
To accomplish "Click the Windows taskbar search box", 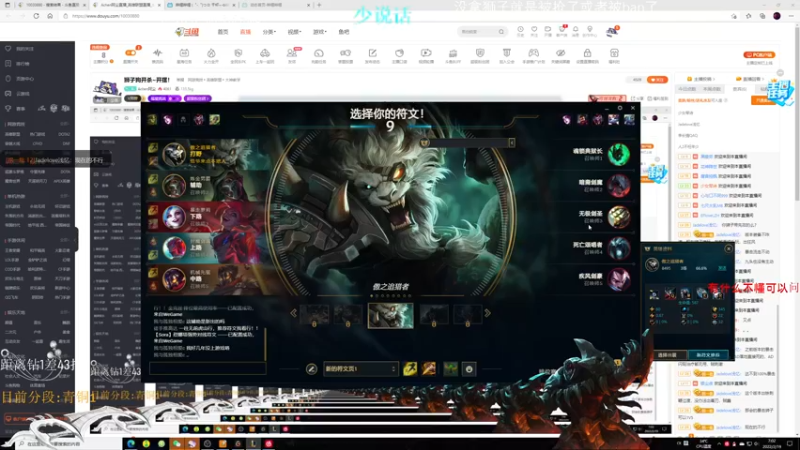I will pyautogui.click(x=69, y=444).
